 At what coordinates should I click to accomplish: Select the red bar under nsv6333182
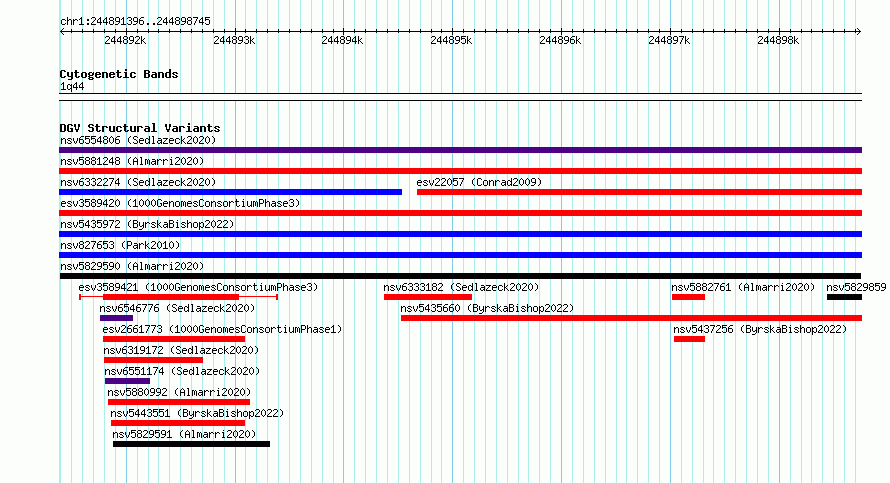[428, 297]
